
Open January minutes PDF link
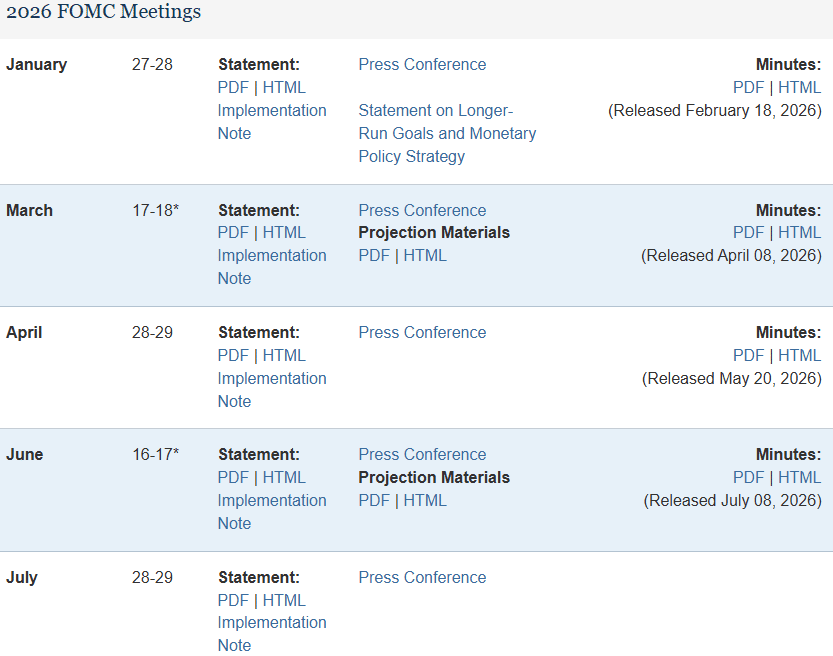[x=749, y=87]
